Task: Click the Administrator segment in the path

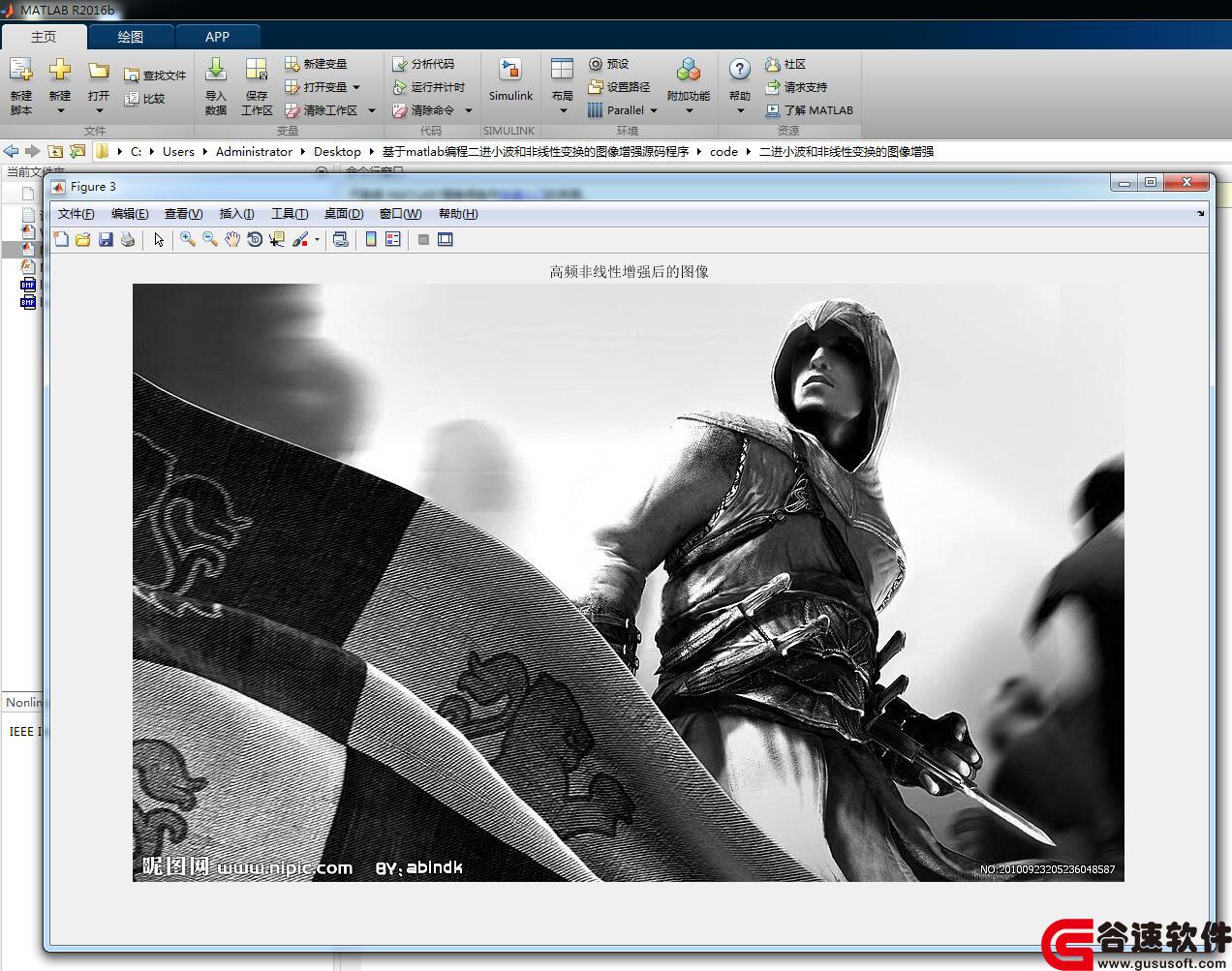Action: click(x=254, y=151)
